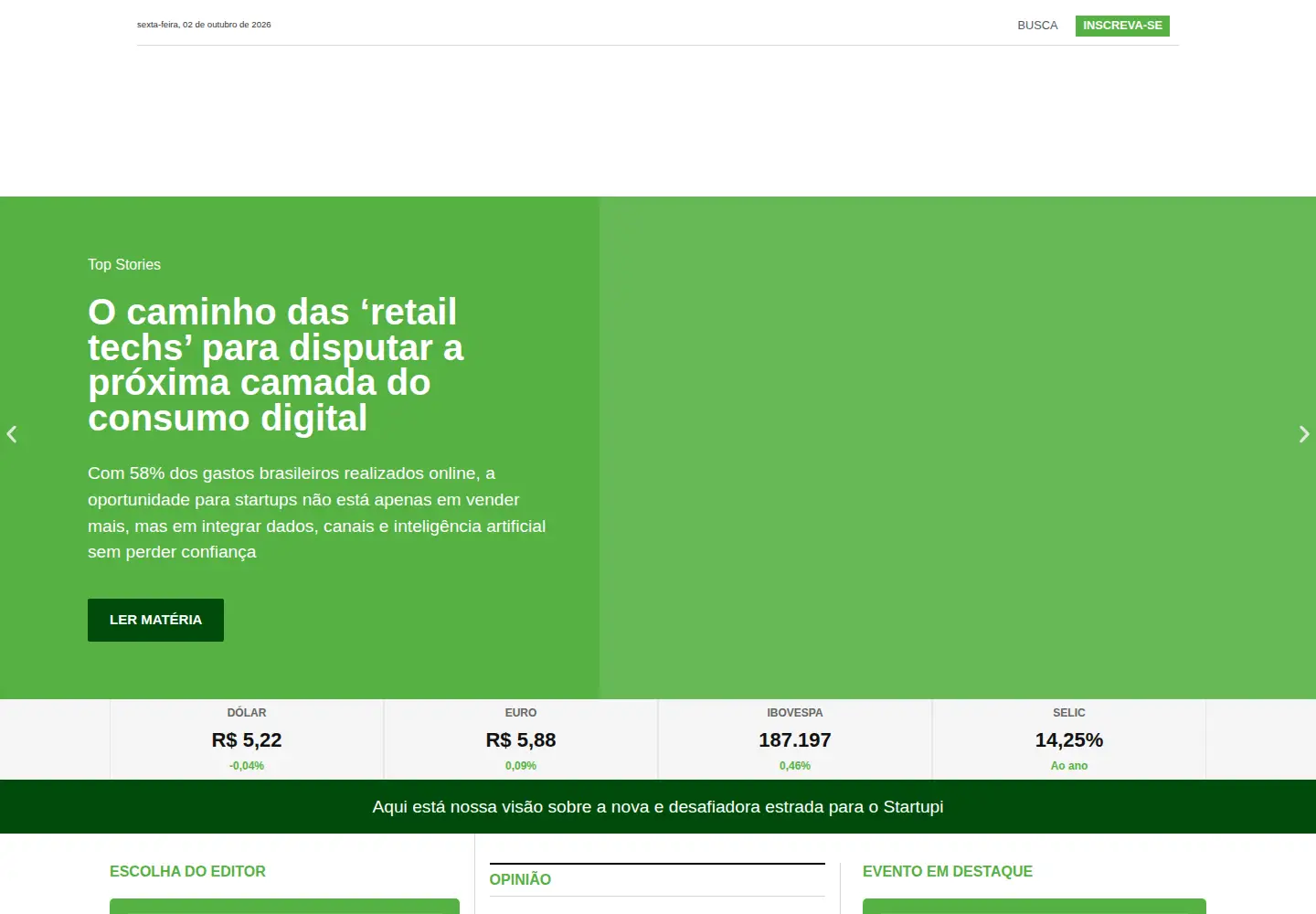This screenshot has height=914, width=1316.
Task: Open article via LER MATÉRIA button
Action: click(x=155, y=620)
